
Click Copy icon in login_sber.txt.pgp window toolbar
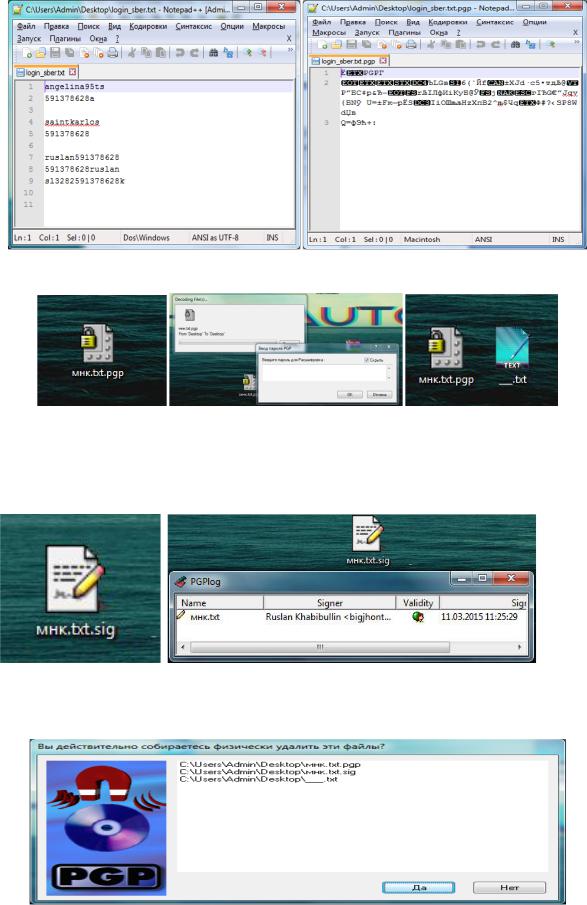446,44
